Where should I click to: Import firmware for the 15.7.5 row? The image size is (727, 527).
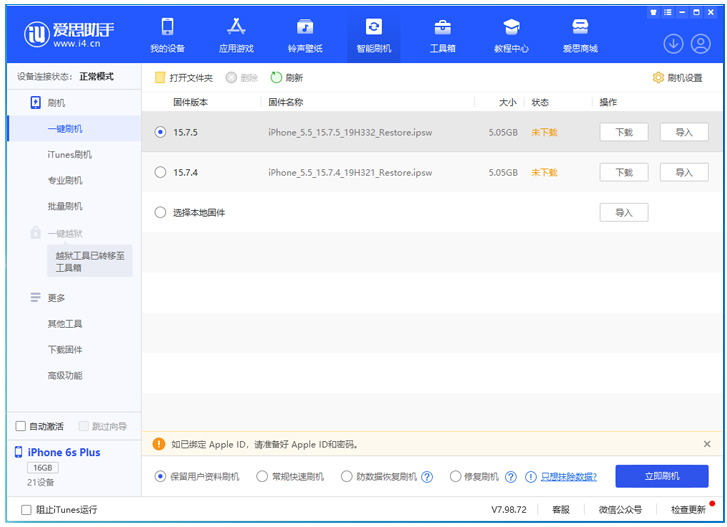click(684, 132)
